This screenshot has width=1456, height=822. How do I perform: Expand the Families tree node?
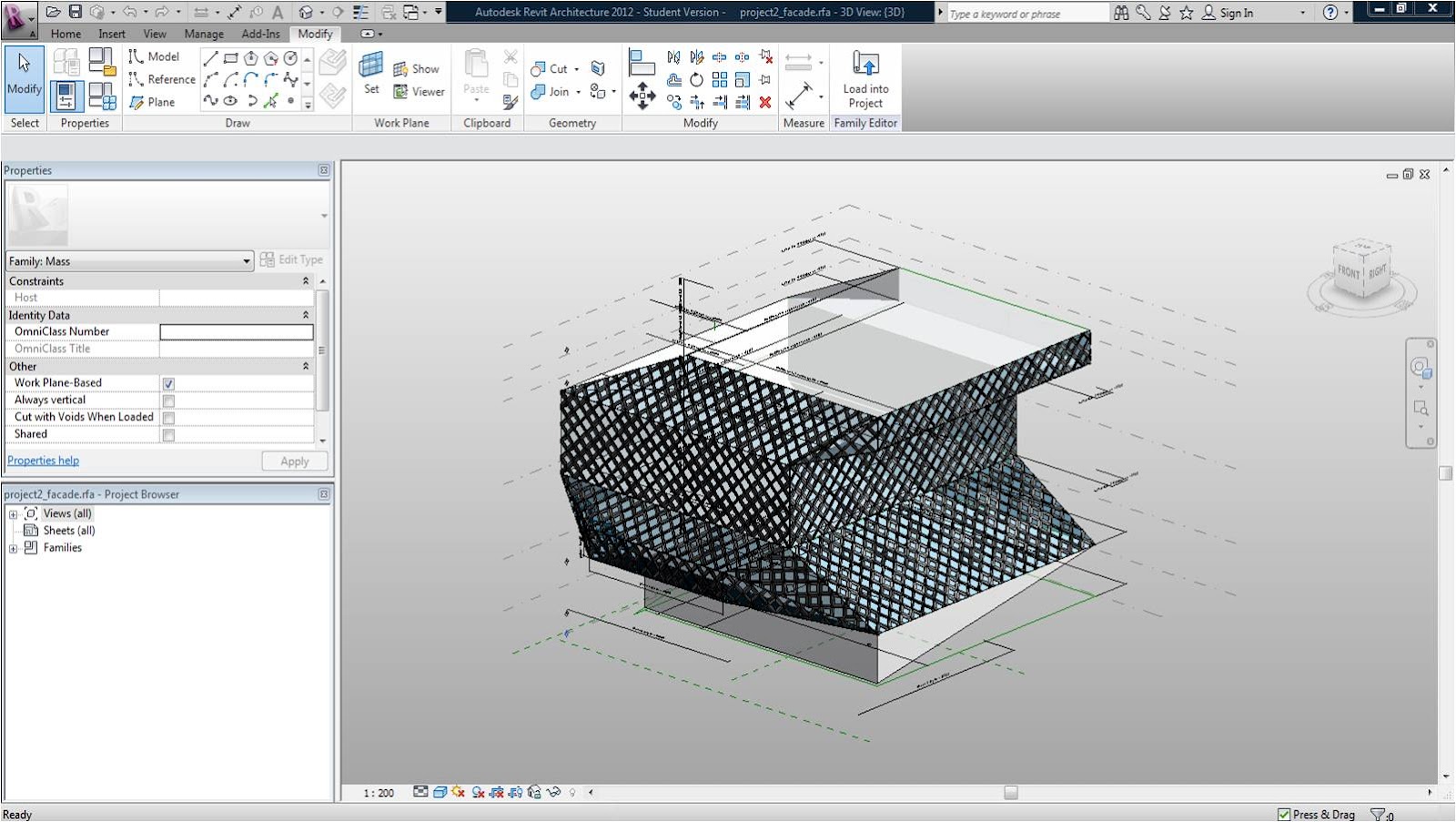(13, 548)
